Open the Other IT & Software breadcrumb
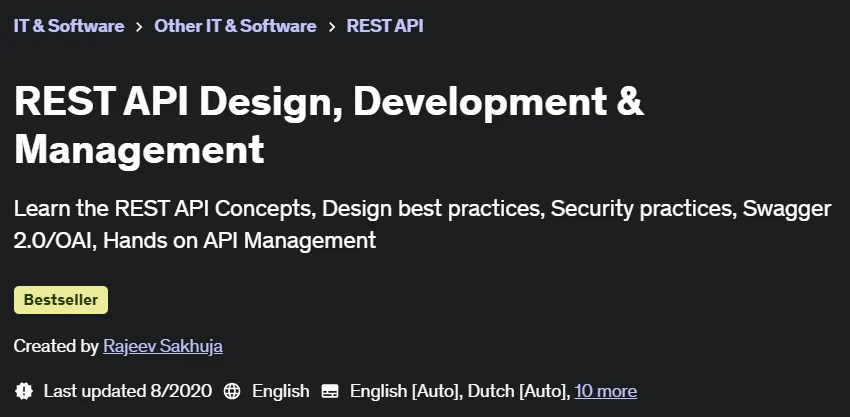850x417 pixels. click(x=235, y=26)
